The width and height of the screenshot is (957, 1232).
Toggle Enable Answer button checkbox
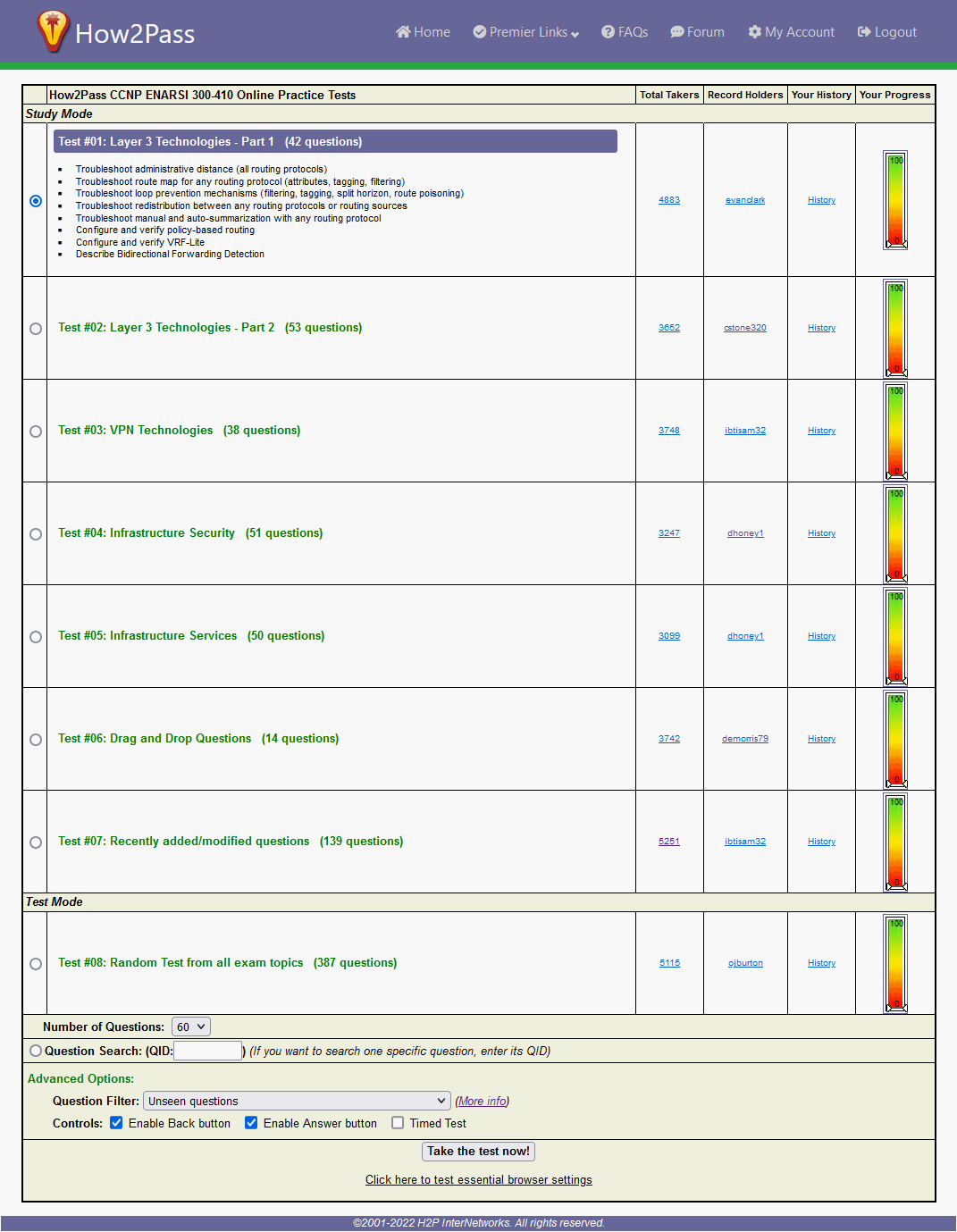[x=251, y=1123]
